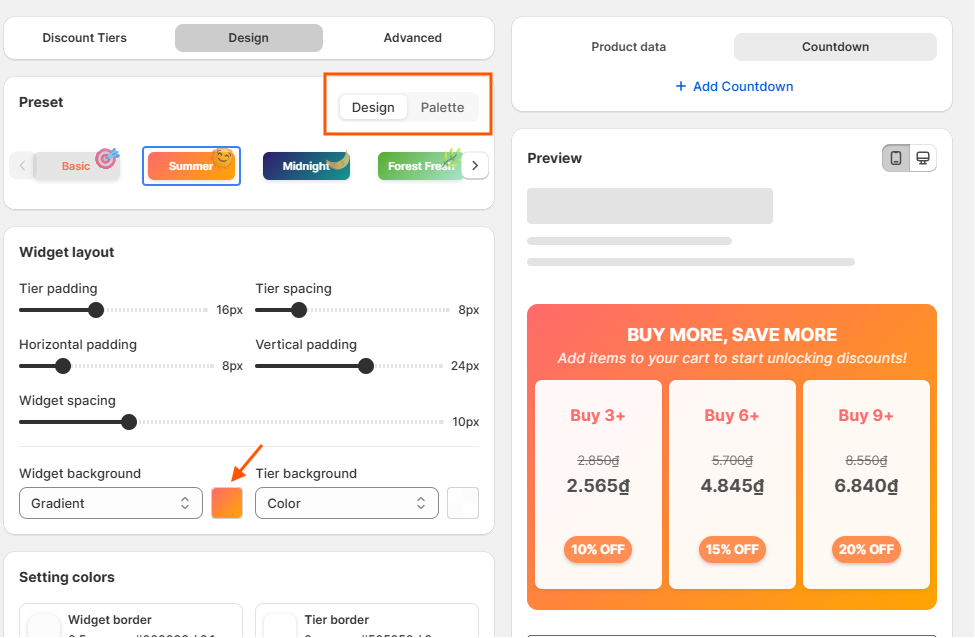Switch preview to desktop view icon
Viewport: 975px width, 638px height.
(x=923, y=158)
